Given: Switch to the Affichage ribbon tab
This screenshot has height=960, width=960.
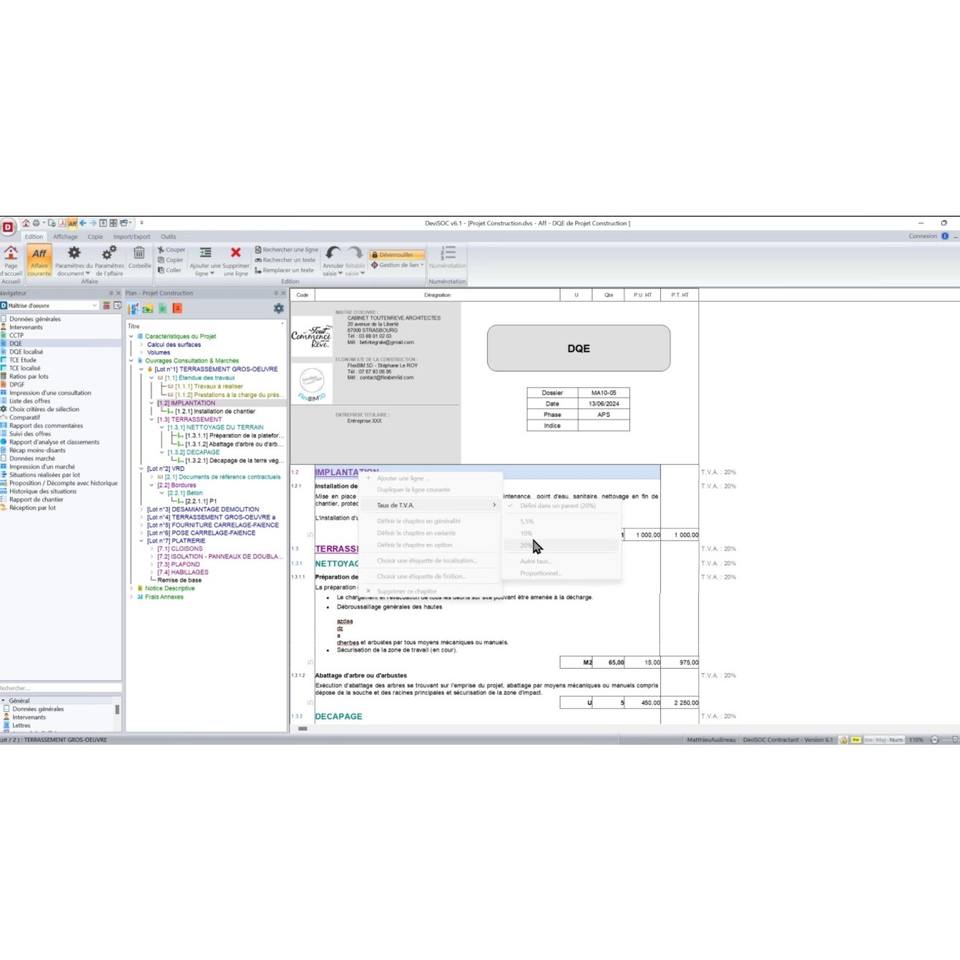Looking at the screenshot, I should 65,237.
